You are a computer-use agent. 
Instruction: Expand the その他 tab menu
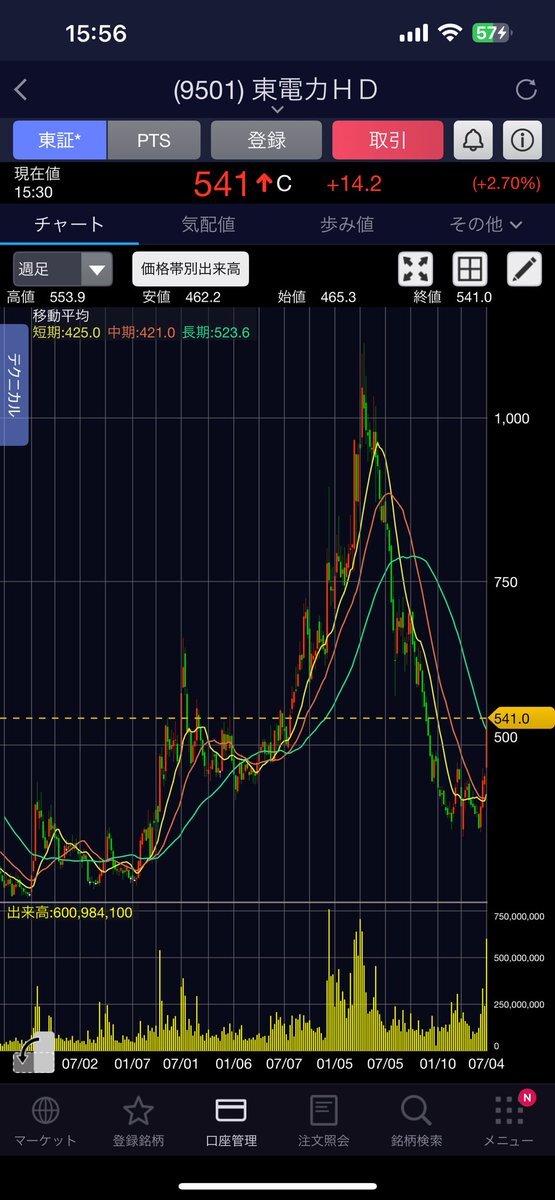pos(486,224)
